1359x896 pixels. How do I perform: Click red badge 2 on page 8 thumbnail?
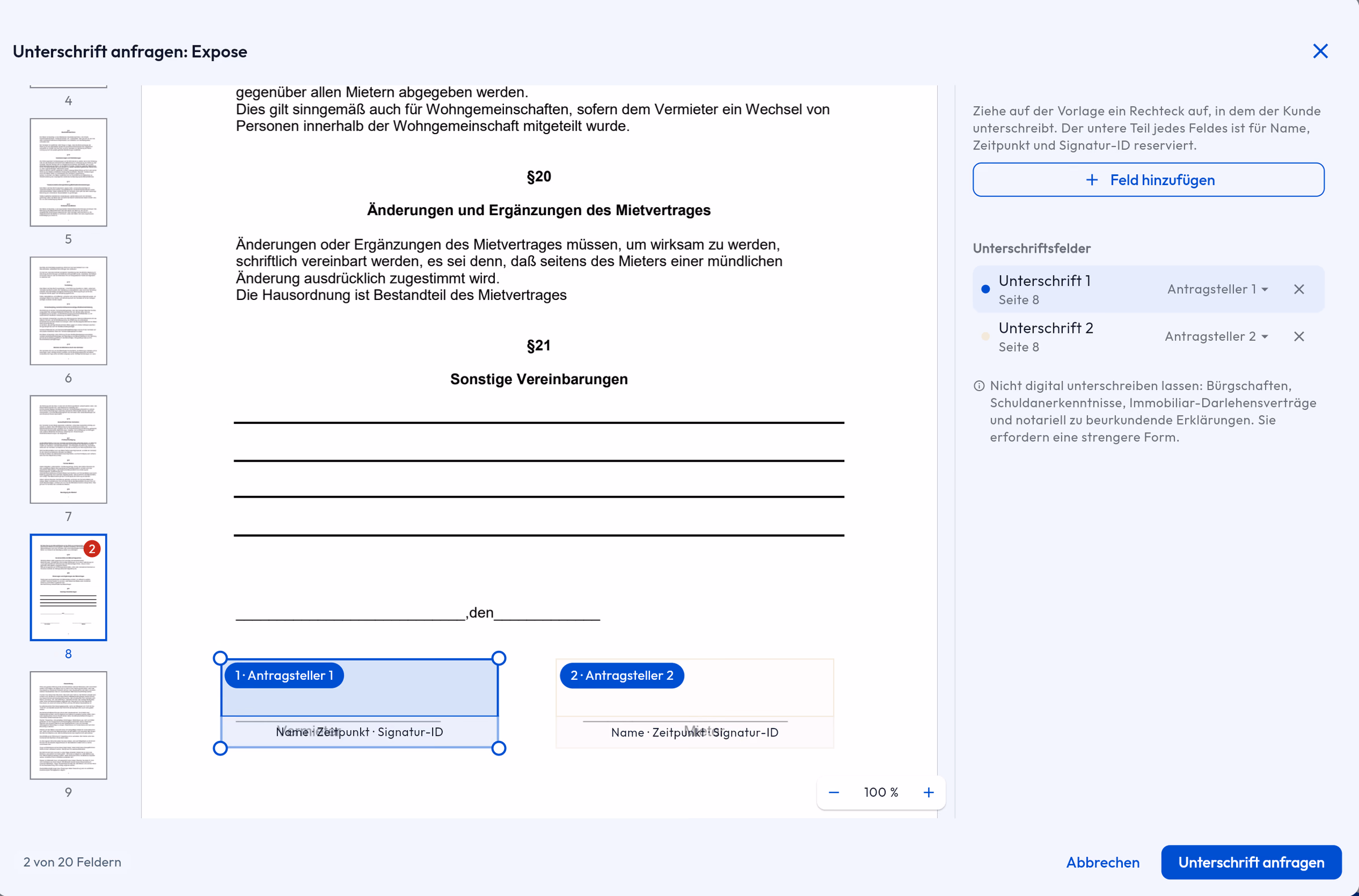click(x=92, y=548)
